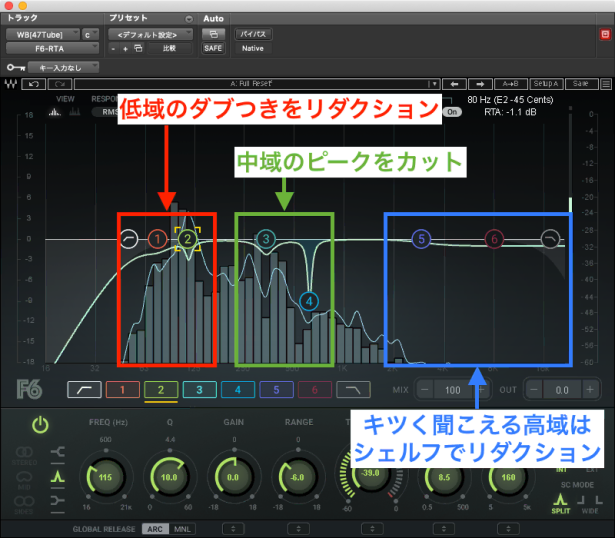Toggle the RTA On switch

click(x=452, y=112)
